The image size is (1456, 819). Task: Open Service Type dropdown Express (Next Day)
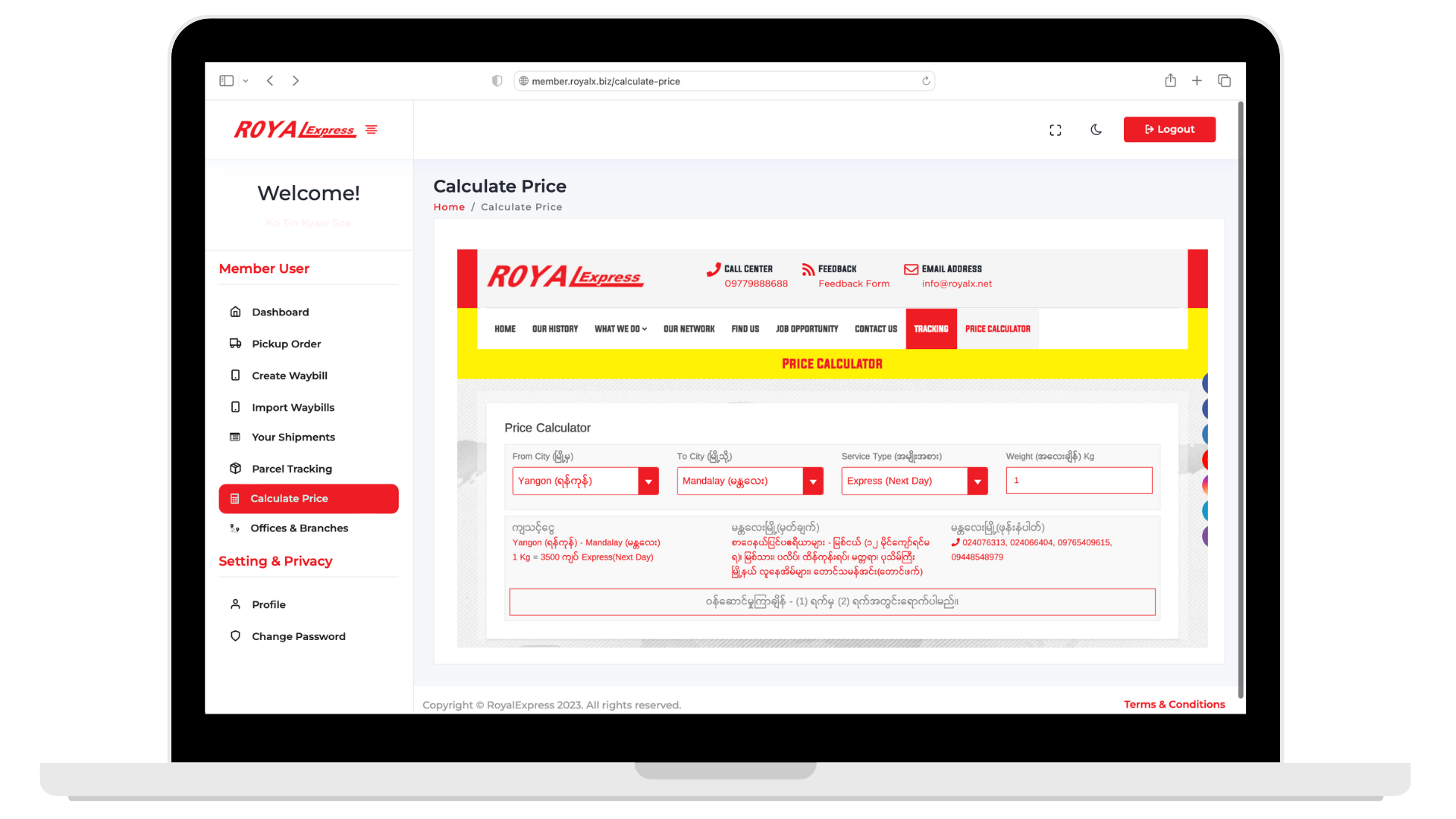pos(915,481)
